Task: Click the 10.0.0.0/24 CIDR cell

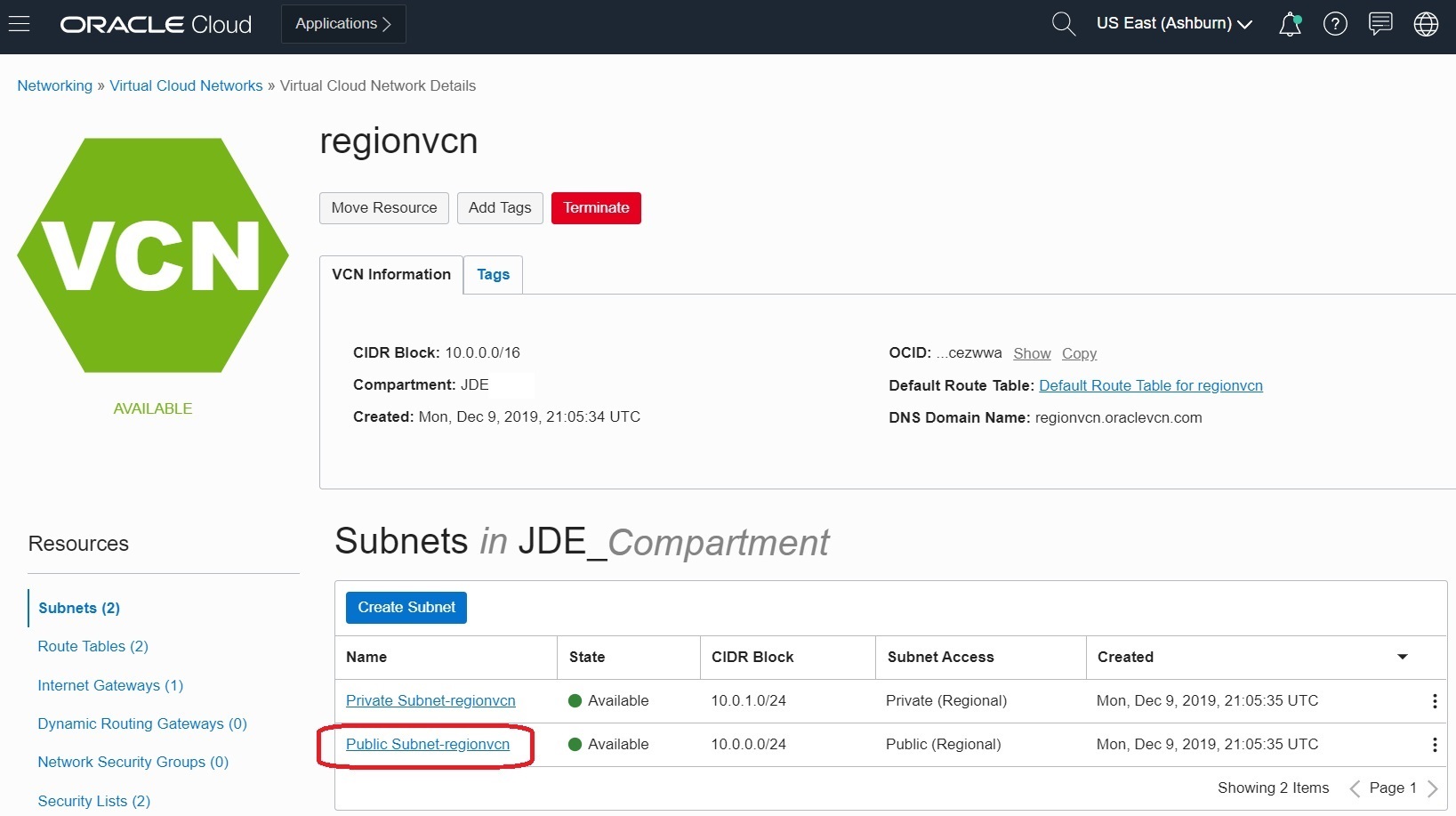Action: [749, 745]
